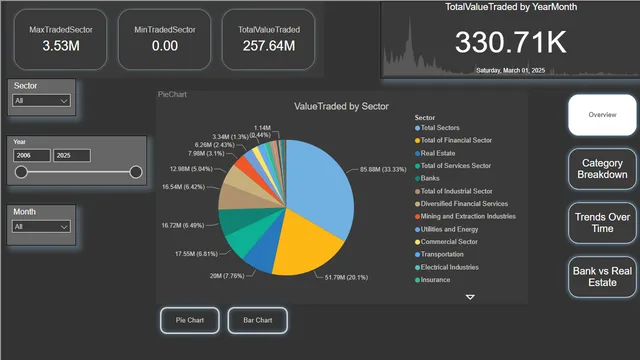The width and height of the screenshot is (640, 360).
Task: Click the pie label 51.79M (20.1%)
Action: [x=346, y=278]
